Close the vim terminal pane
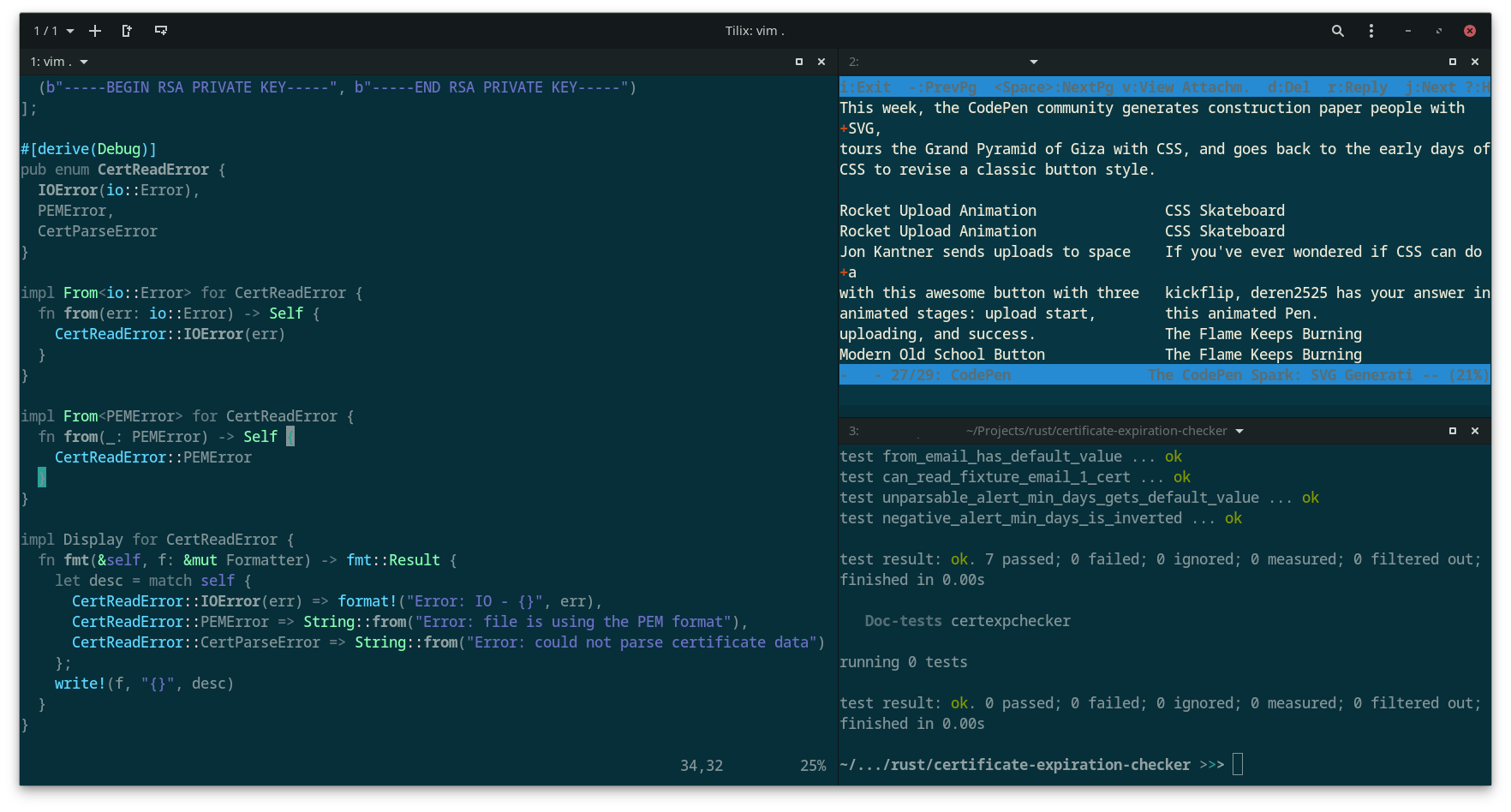Image resolution: width=1511 pixels, height=812 pixels. (x=821, y=62)
